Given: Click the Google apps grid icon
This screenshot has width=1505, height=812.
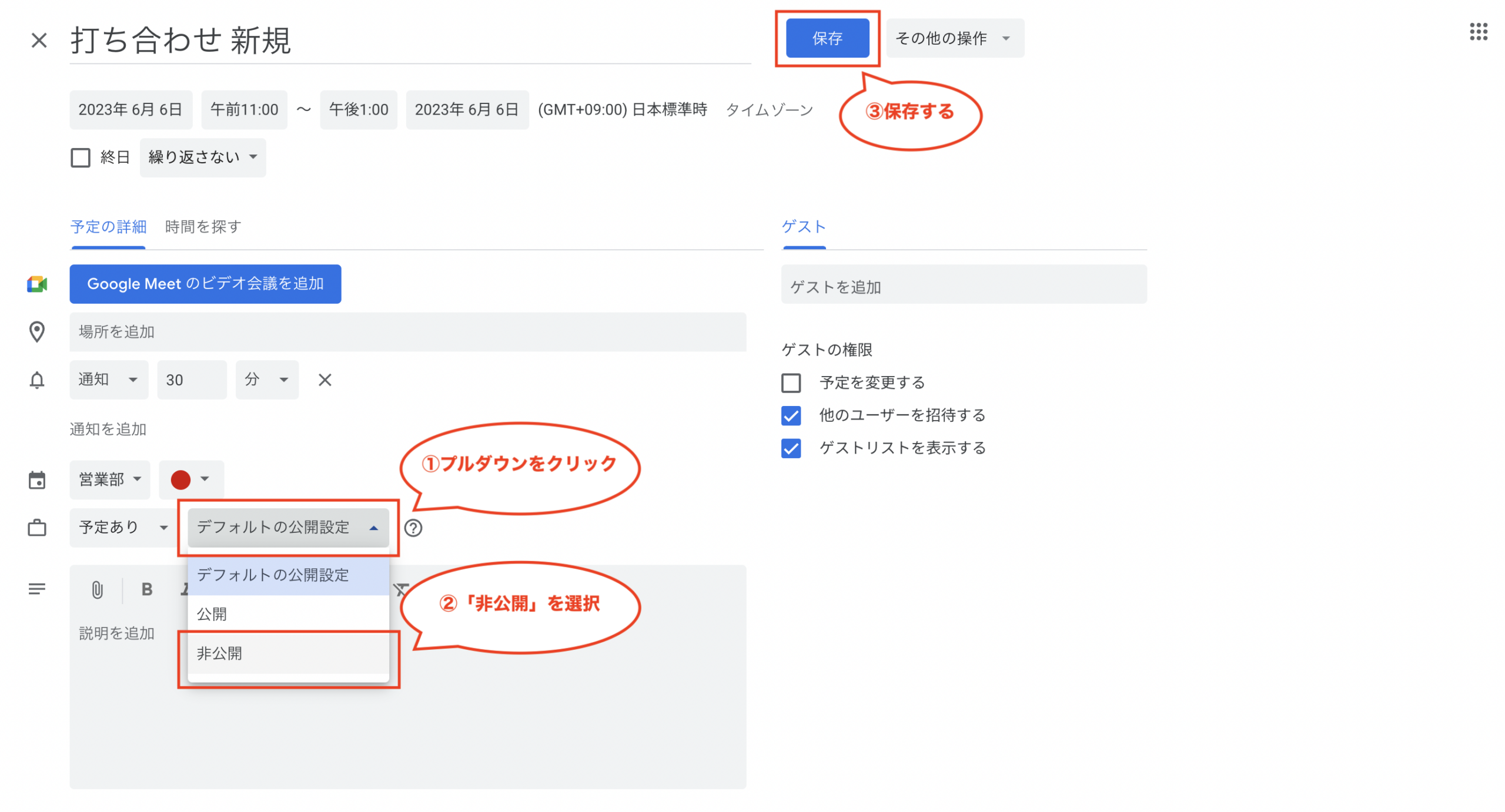Looking at the screenshot, I should [x=1477, y=31].
